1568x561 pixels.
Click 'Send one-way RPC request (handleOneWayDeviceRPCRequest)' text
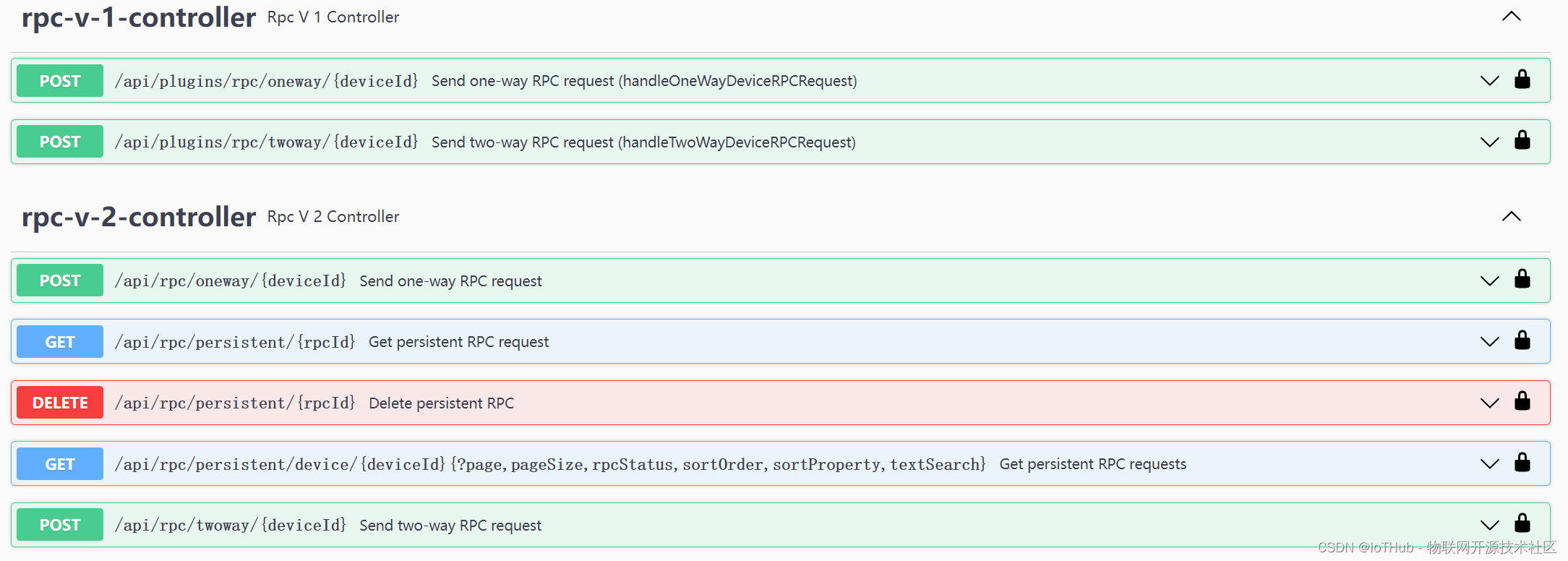point(644,81)
